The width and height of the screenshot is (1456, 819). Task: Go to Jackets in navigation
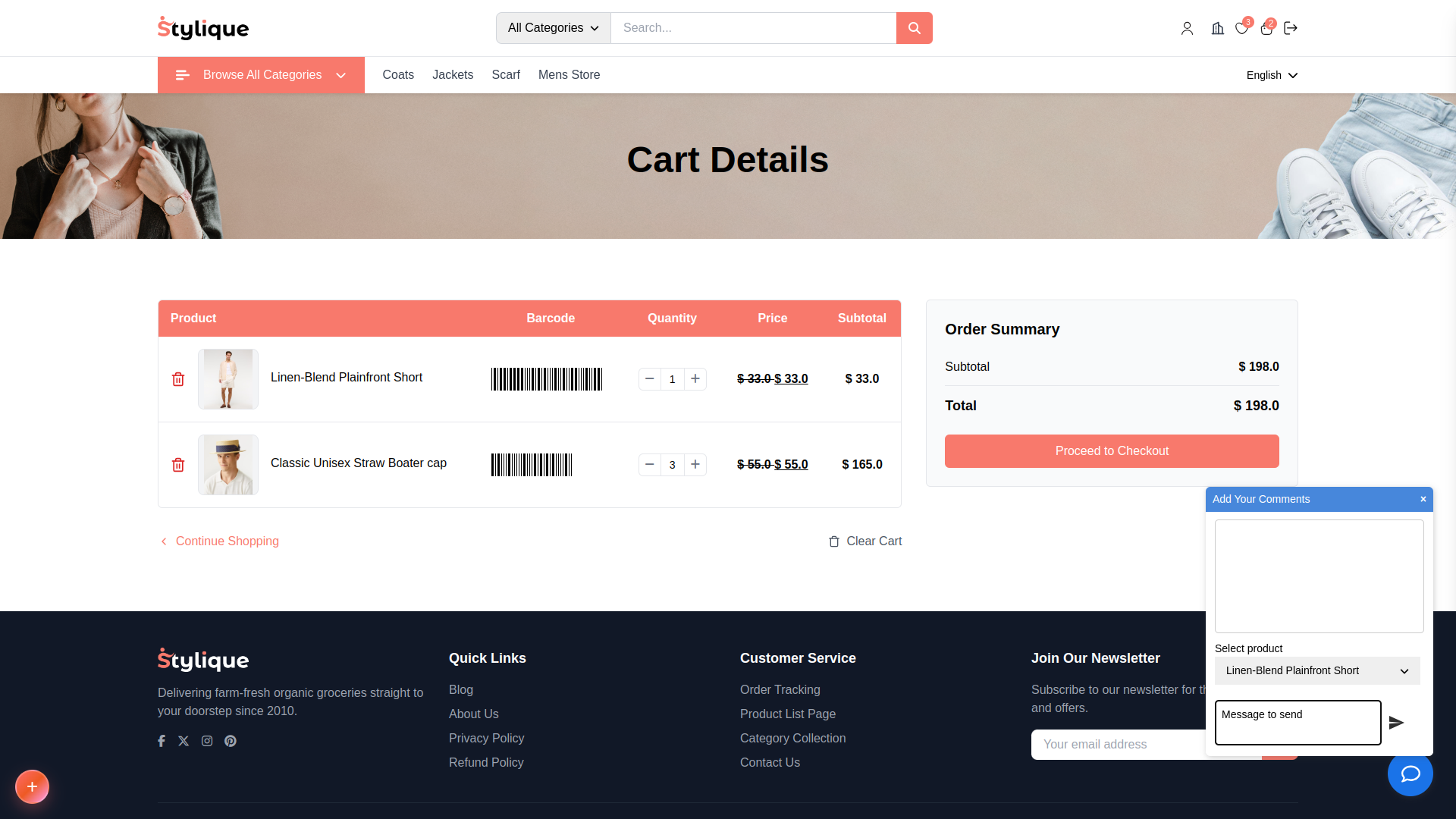click(x=453, y=74)
